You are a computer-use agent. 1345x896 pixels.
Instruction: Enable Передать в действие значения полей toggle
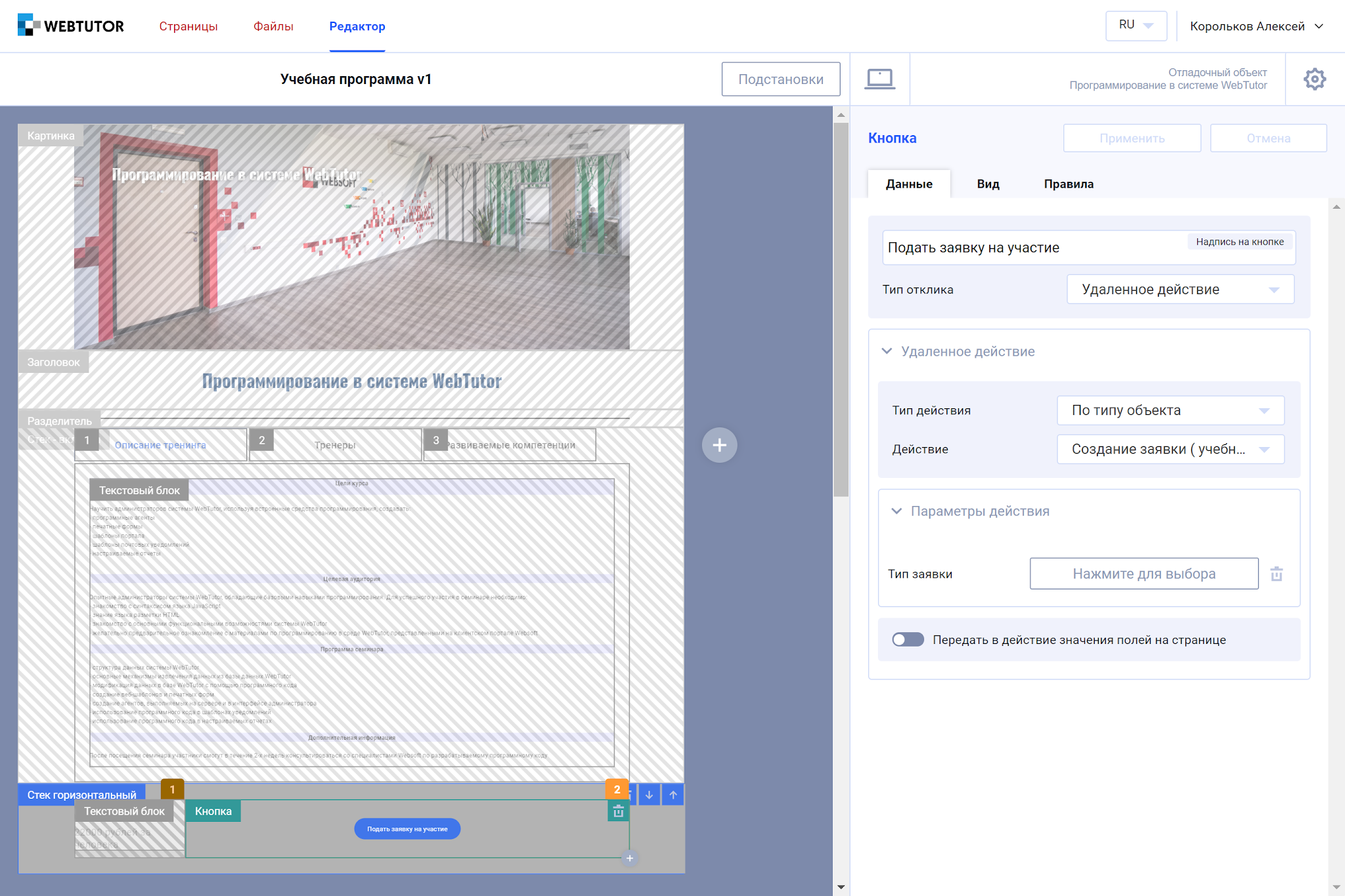point(908,639)
